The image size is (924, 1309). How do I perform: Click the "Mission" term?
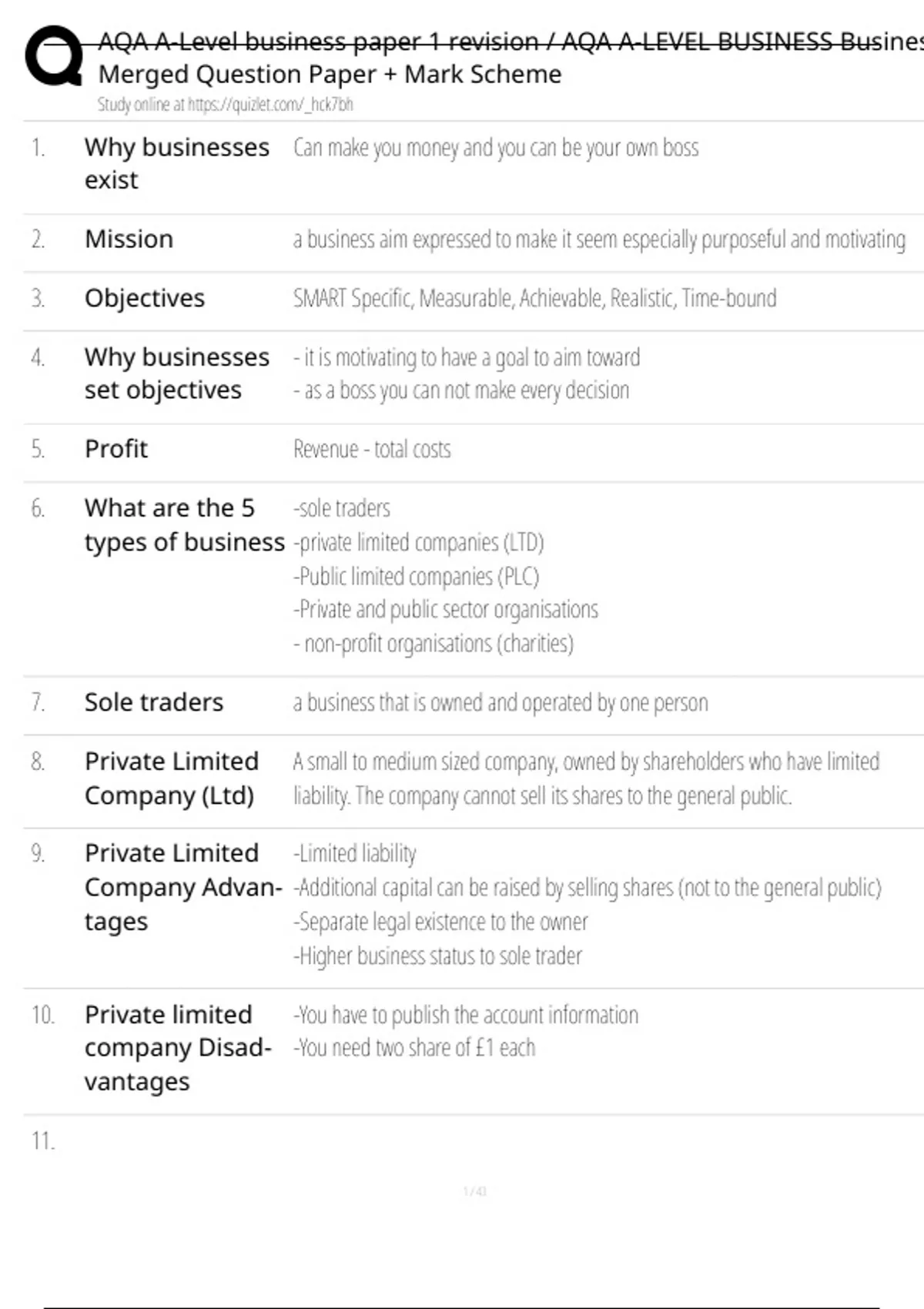coord(129,239)
